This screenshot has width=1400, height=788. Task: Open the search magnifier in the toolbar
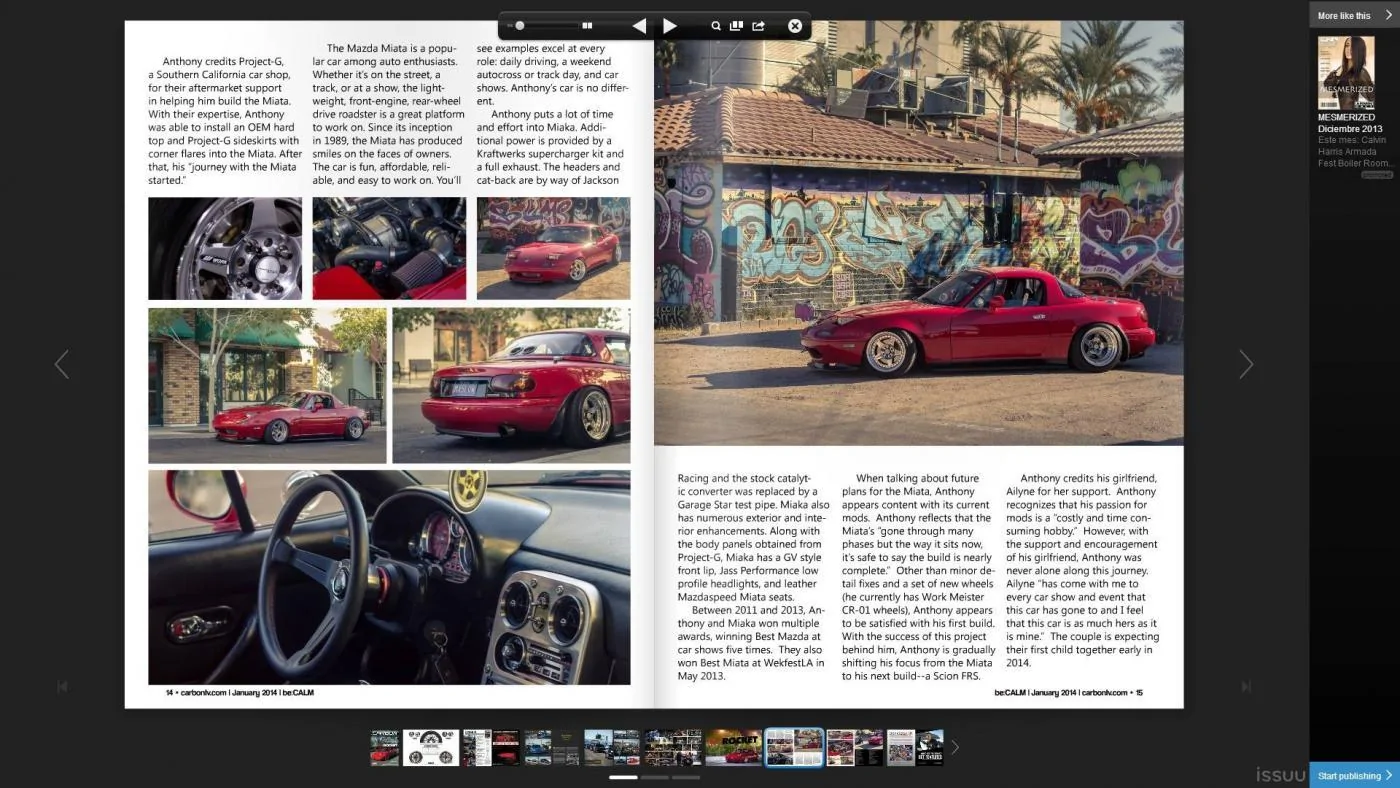716,26
